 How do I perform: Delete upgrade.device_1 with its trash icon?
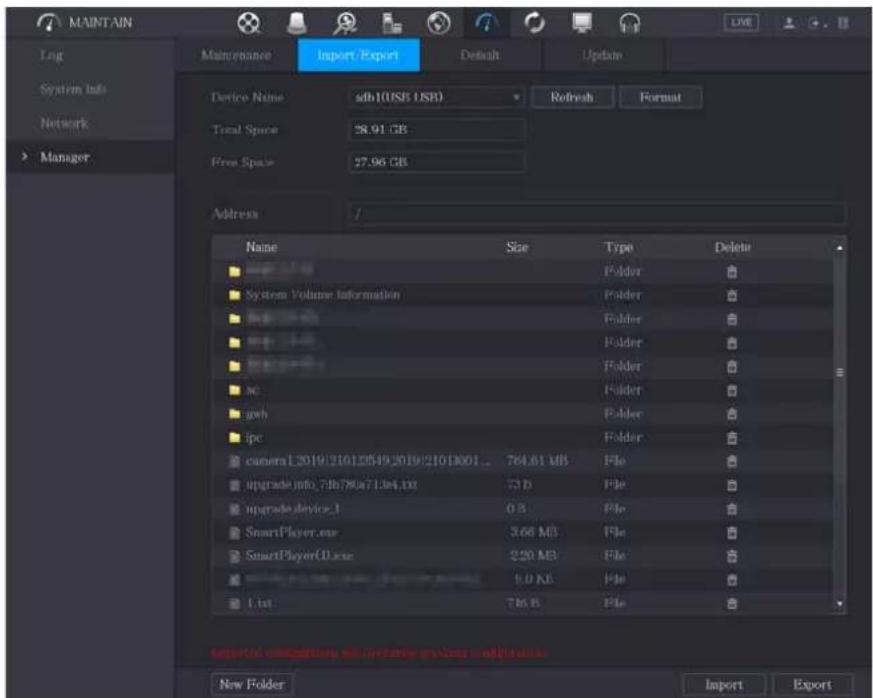click(x=732, y=509)
